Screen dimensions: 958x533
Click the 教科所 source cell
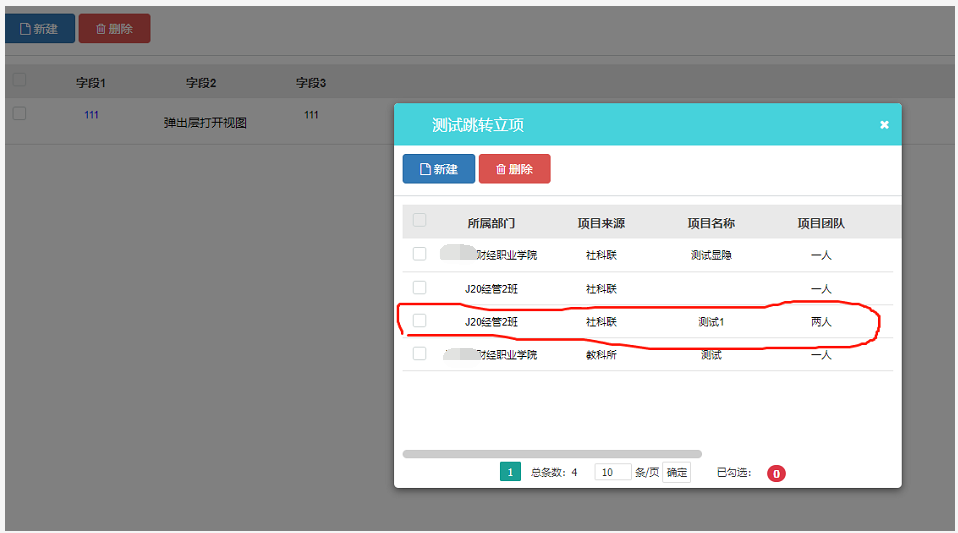pos(601,355)
